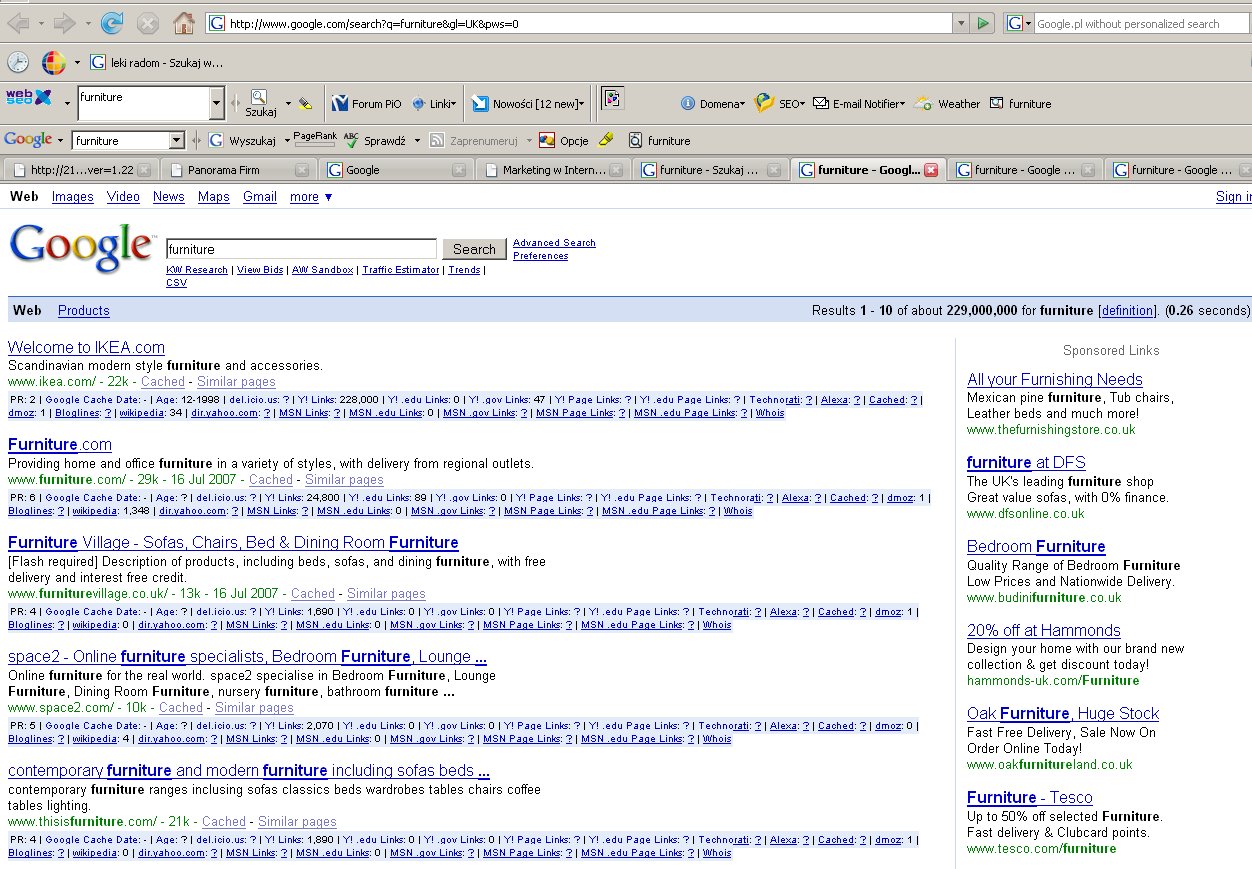The image size is (1252, 869).
Task: Open the Preferences link
Action: (x=541, y=256)
